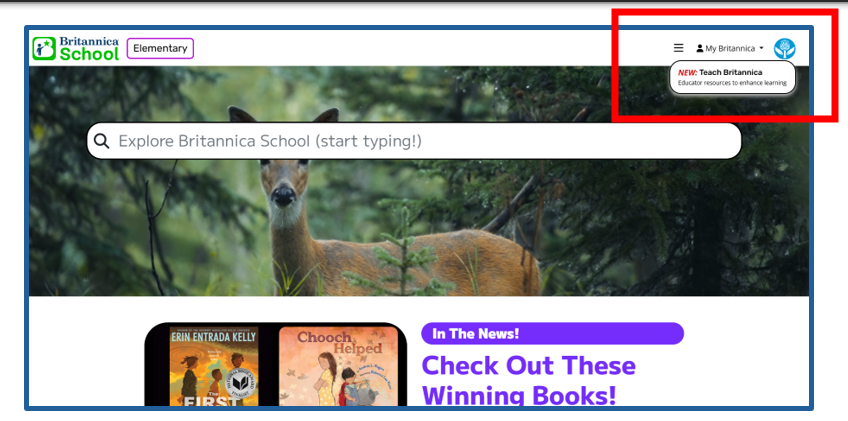Expand the My Britannica dropdown arrow
The width and height of the screenshot is (848, 421).
click(x=761, y=48)
